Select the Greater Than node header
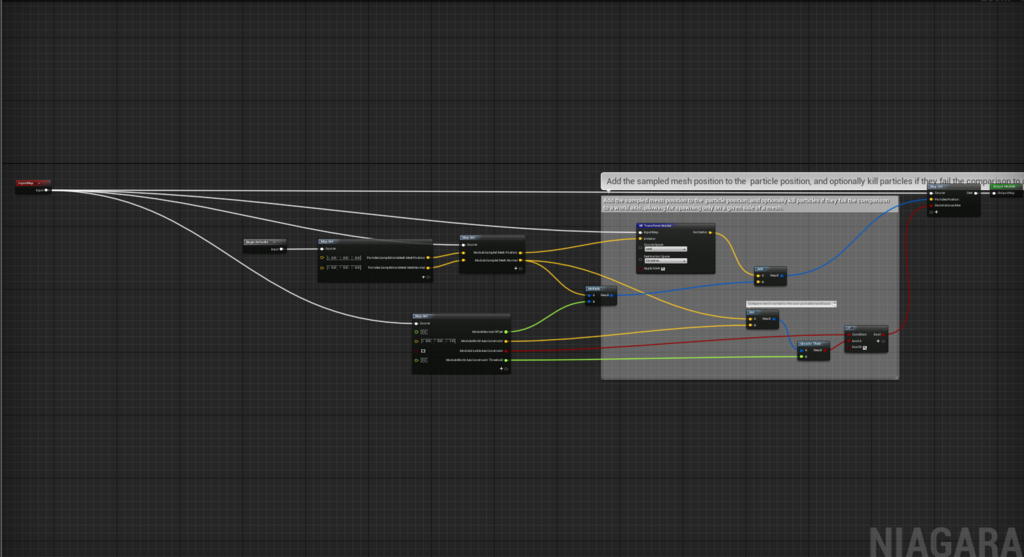 click(x=813, y=343)
